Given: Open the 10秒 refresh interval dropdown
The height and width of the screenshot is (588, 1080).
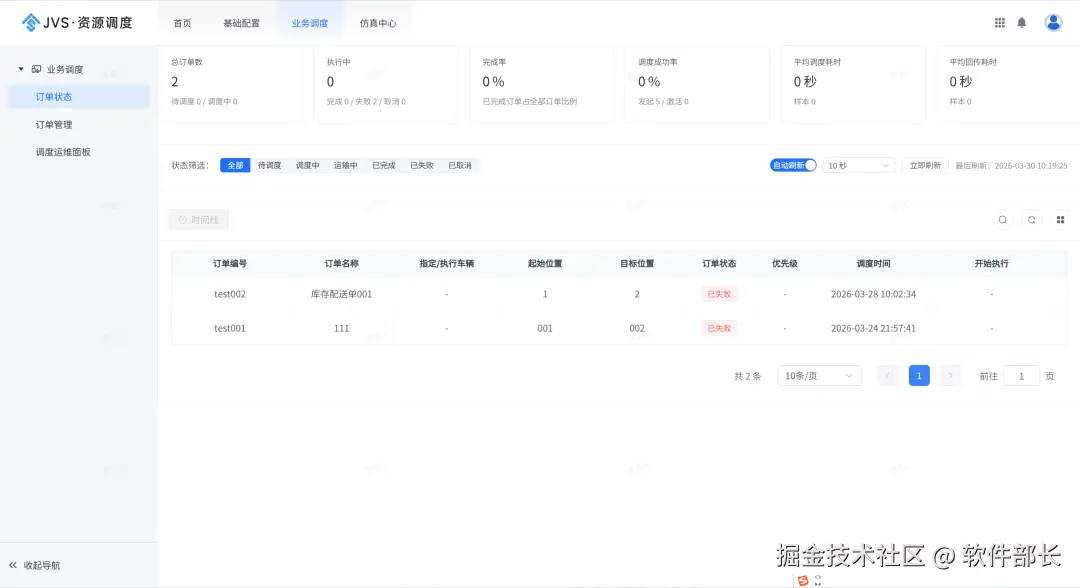Looking at the screenshot, I should (x=858, y=165).
